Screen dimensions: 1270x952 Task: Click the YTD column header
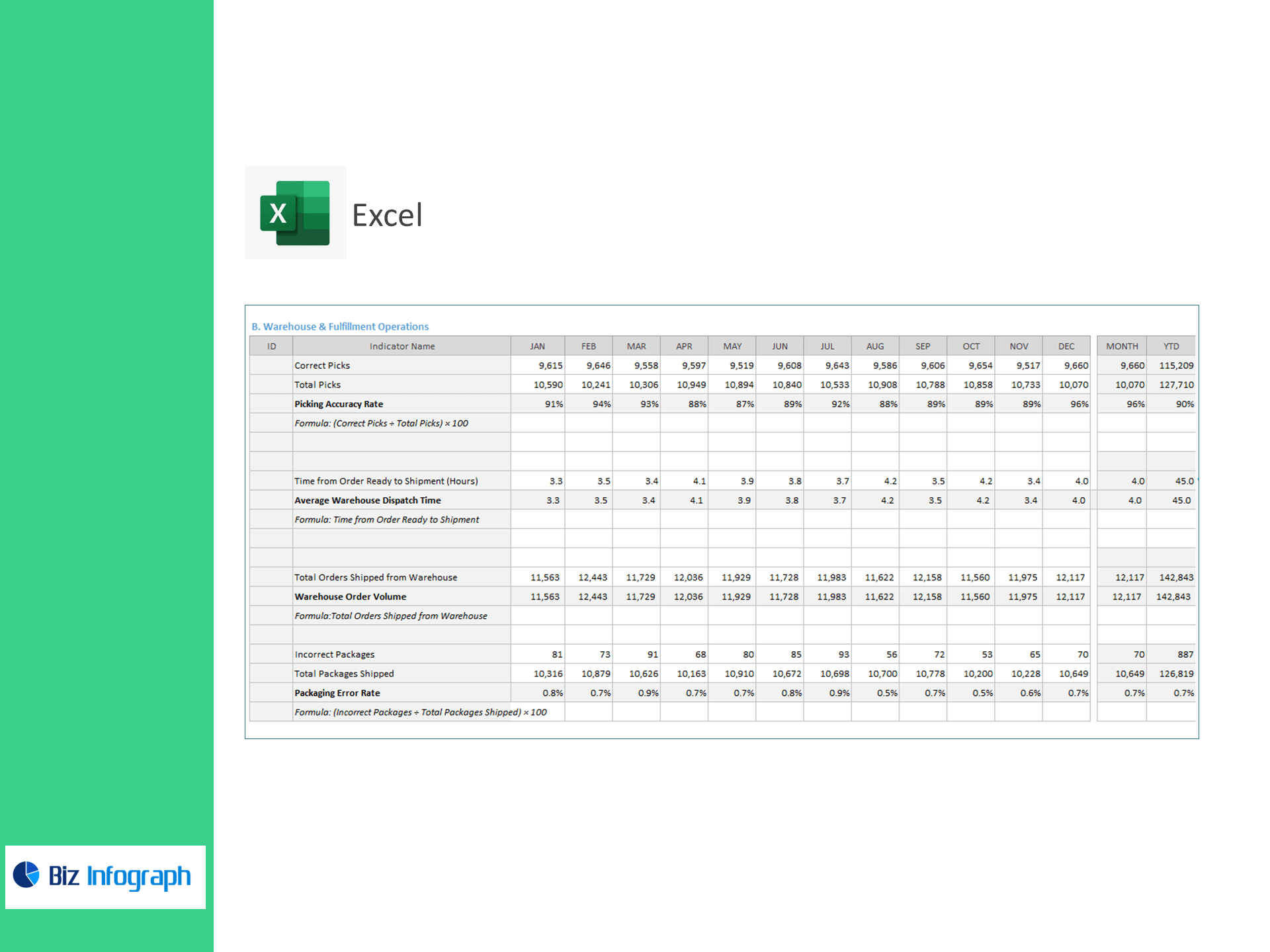[x=1171, y=346]
